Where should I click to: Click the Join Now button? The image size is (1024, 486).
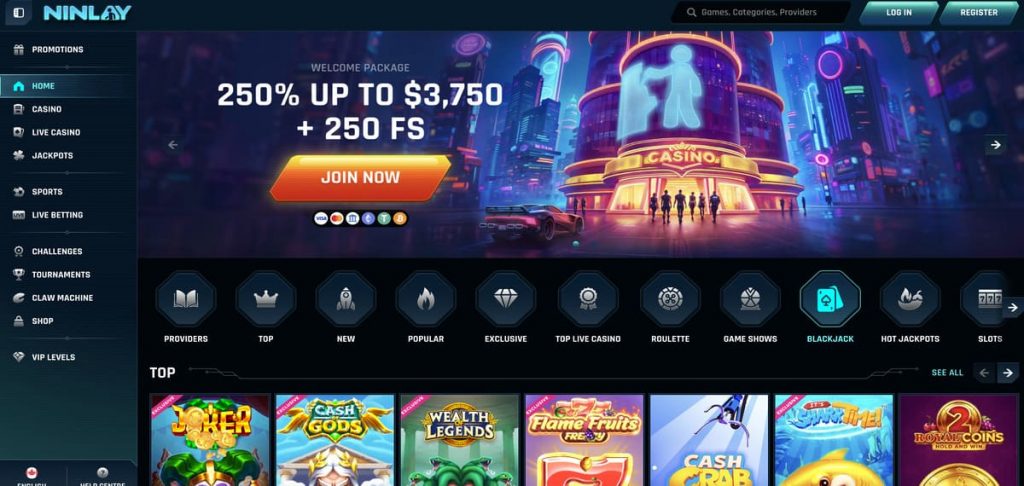(x=360, y=178)
